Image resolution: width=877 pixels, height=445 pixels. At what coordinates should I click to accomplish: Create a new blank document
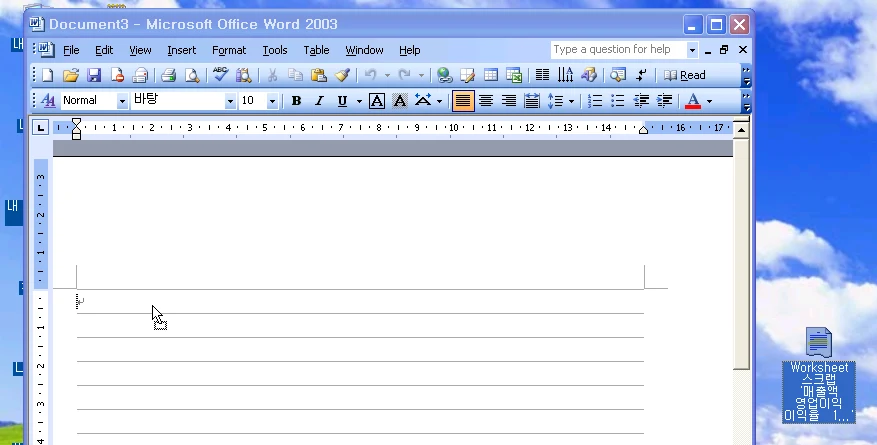pyautogui.click(x=48, y=75)
